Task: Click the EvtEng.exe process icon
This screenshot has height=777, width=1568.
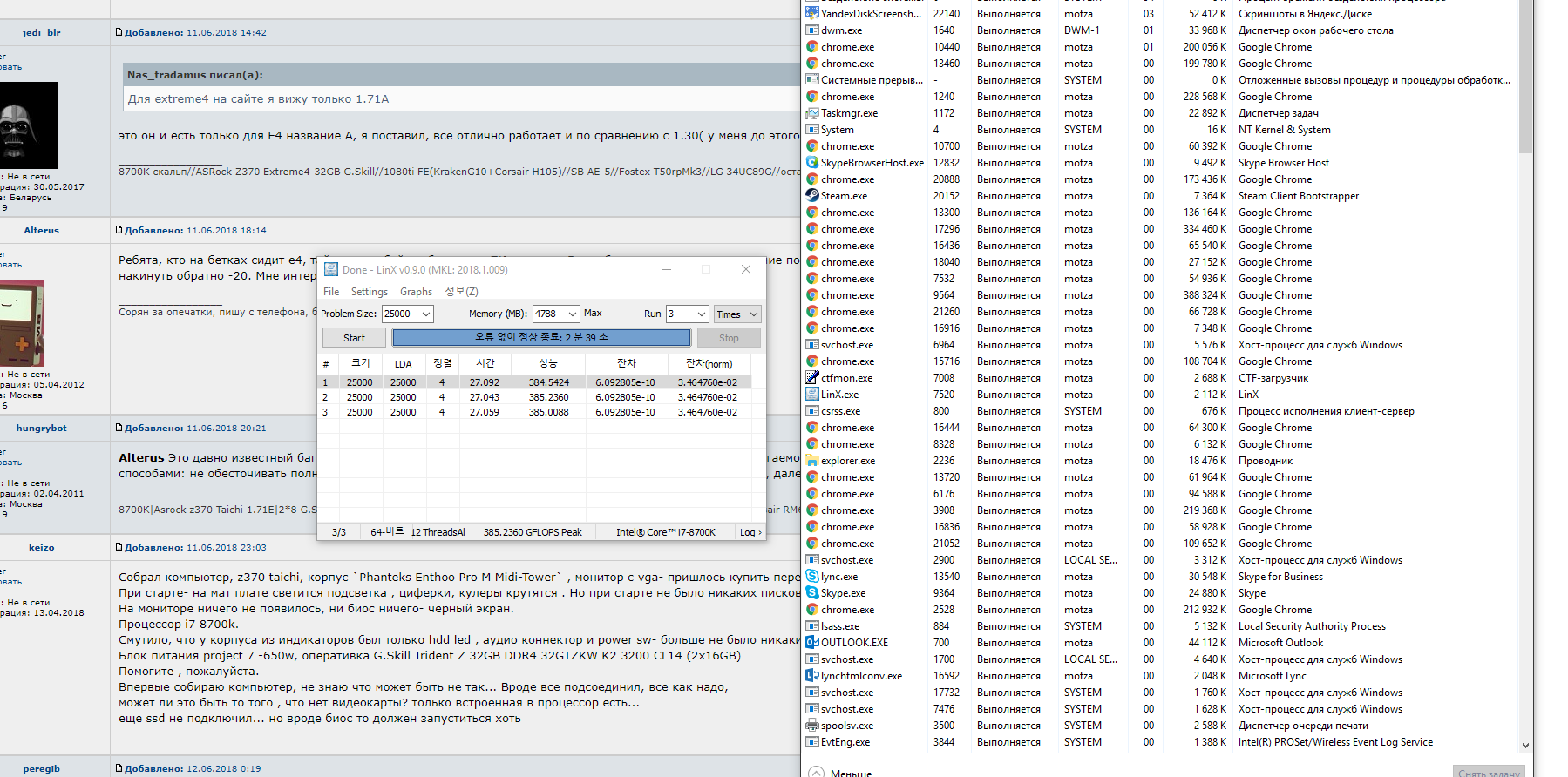Action: pyautogui.click(x=812, y=742)
